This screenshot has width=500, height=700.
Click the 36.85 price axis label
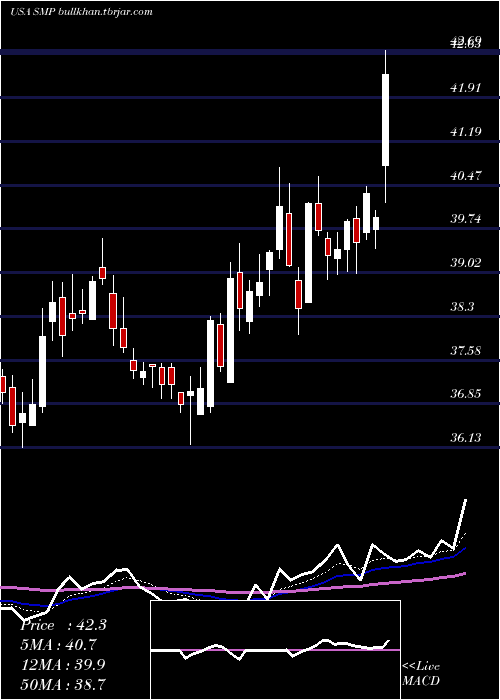tap(466, 394)
